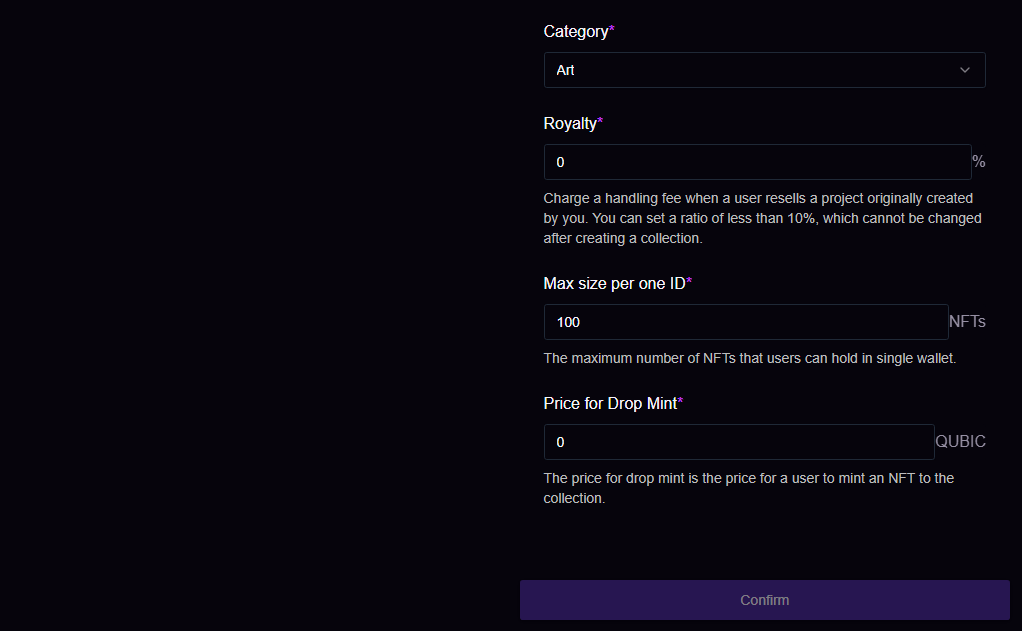This screenshot has height=631, width=1022.
Task: Focus the Royalty input field
Action: [x=757, y=162]
